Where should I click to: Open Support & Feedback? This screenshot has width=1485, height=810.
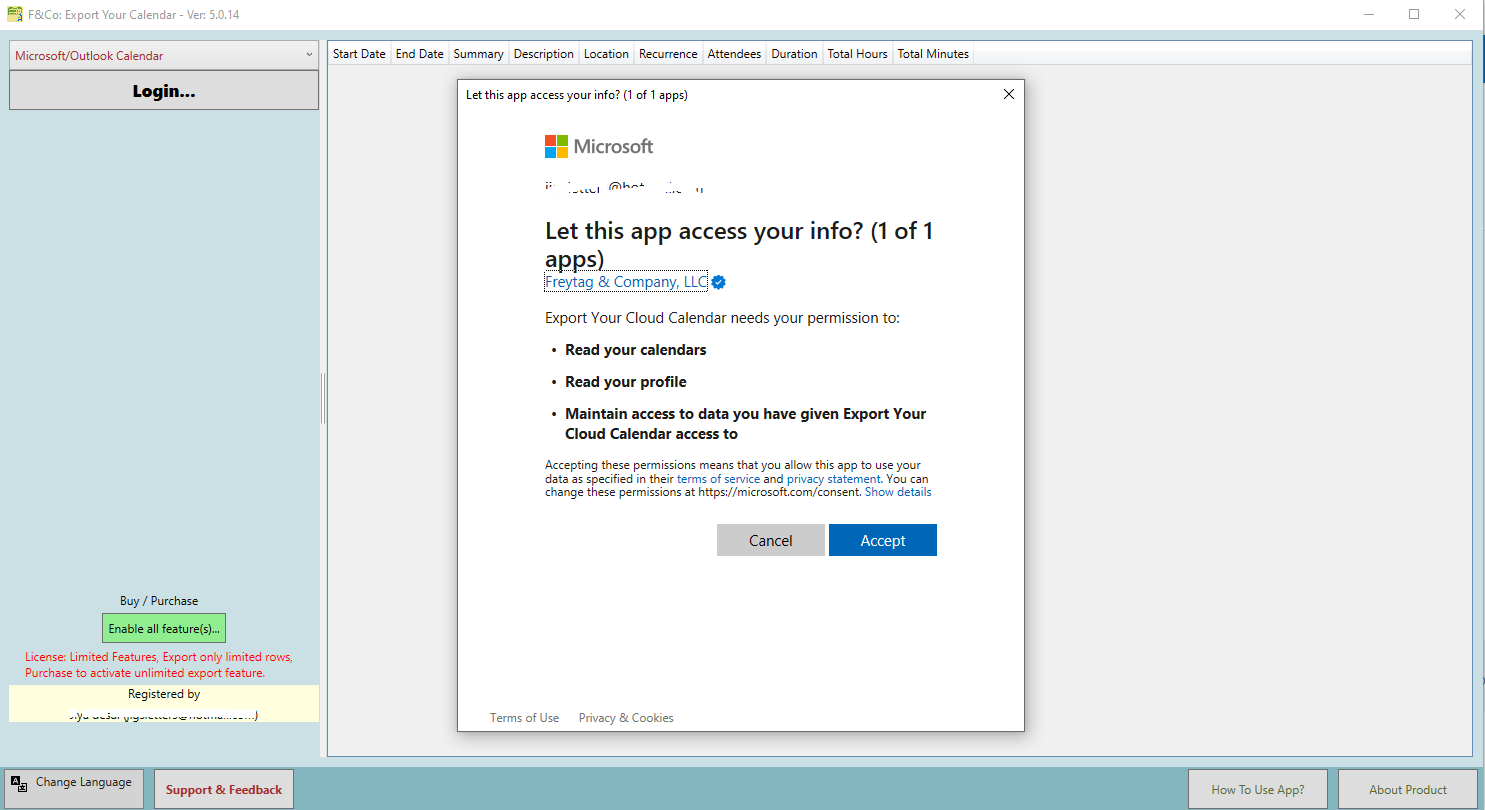[224, 789]
